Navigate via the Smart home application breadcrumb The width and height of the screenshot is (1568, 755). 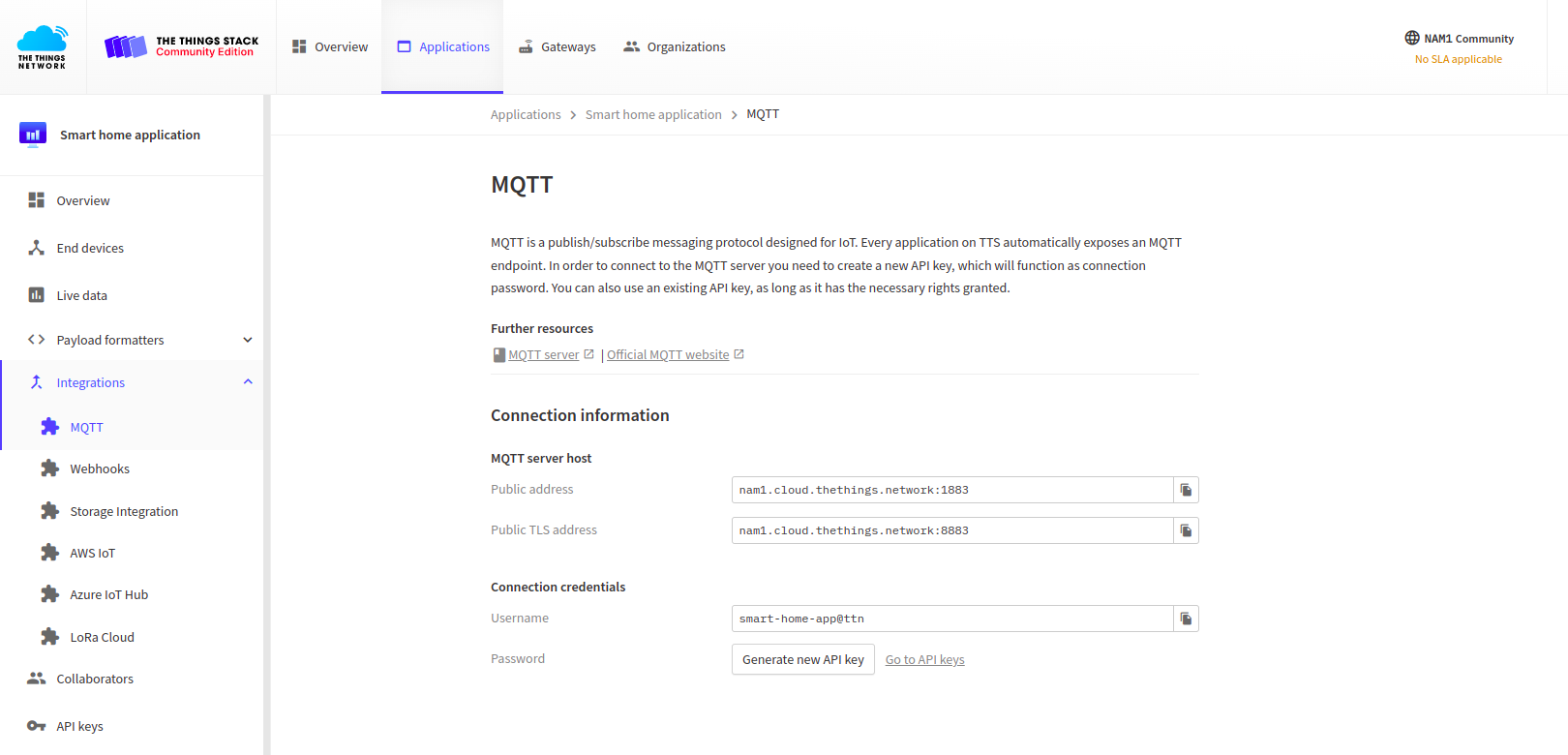tap(653, 113)
